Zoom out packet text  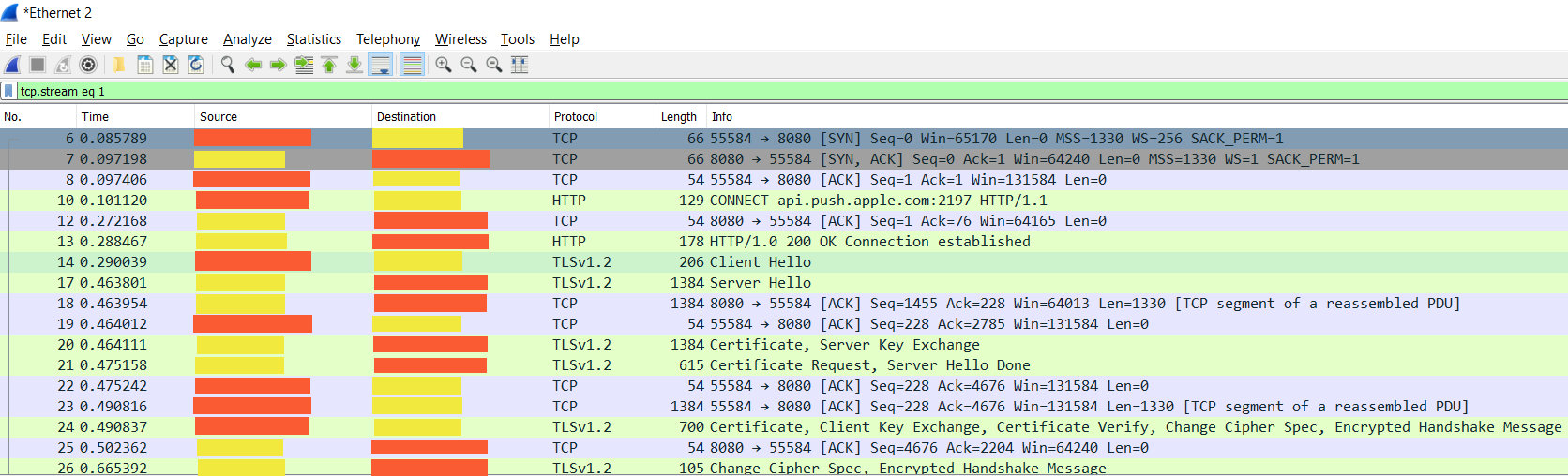tap(468, 65)
